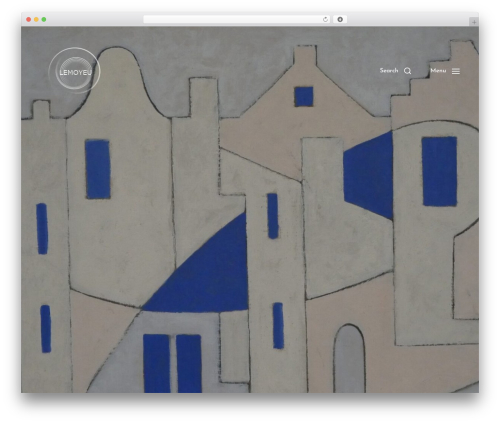Maximize the window with the green button
This screenshot has width=500, height=423.
[x=44, y=19]
